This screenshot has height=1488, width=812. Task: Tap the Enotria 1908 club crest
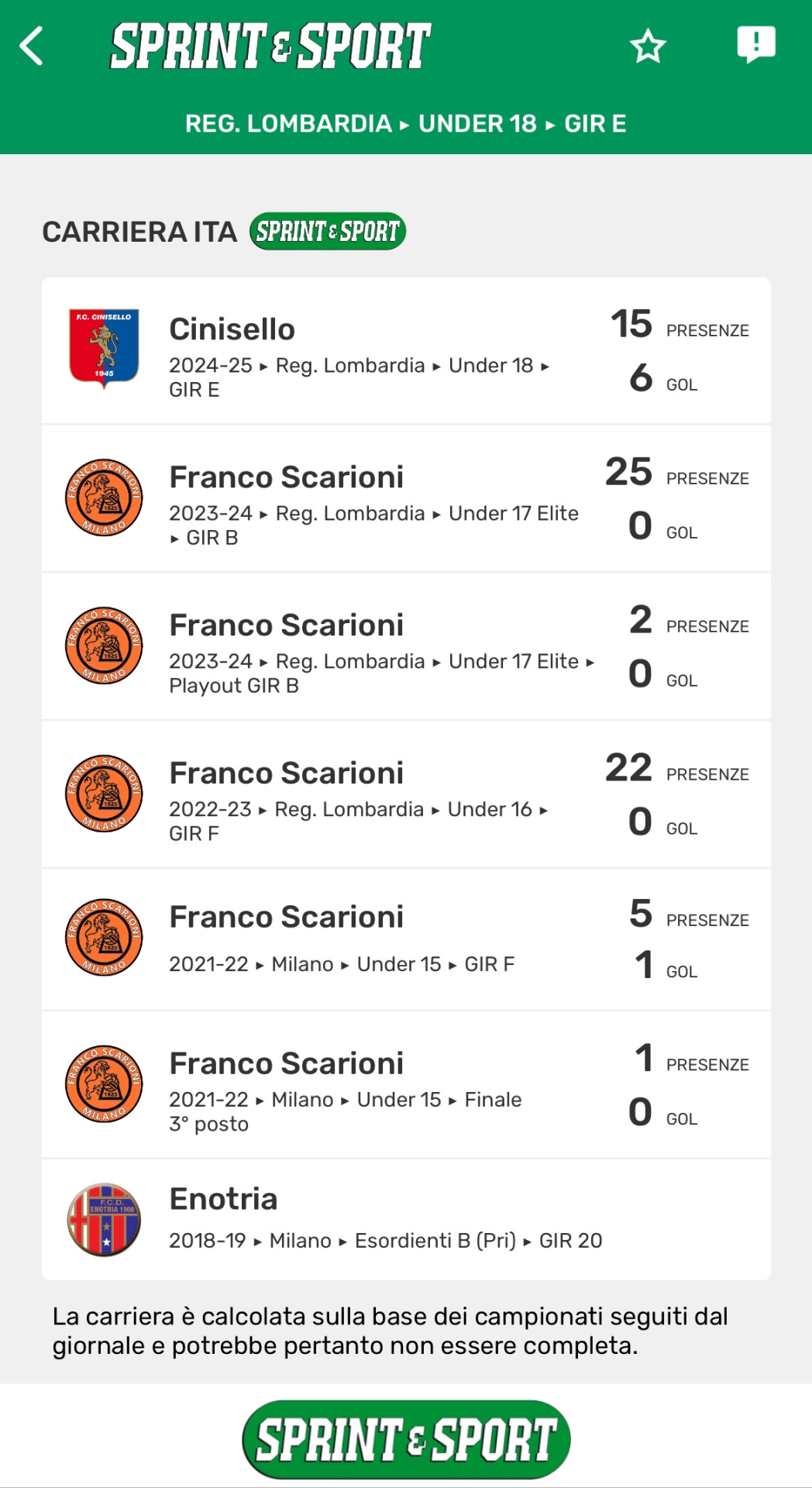click(104, 1219)
